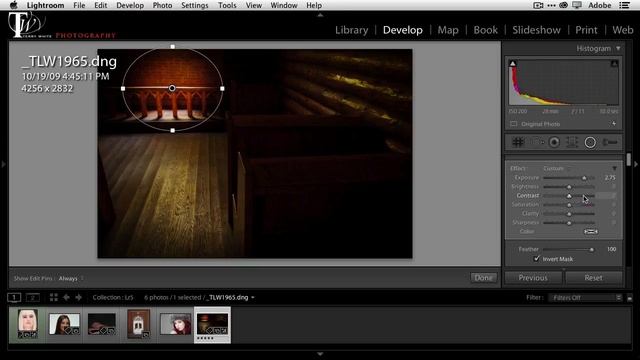Viewport: 640px width, 360px height.
Task: Open the File menu
Action: point(79,5)
